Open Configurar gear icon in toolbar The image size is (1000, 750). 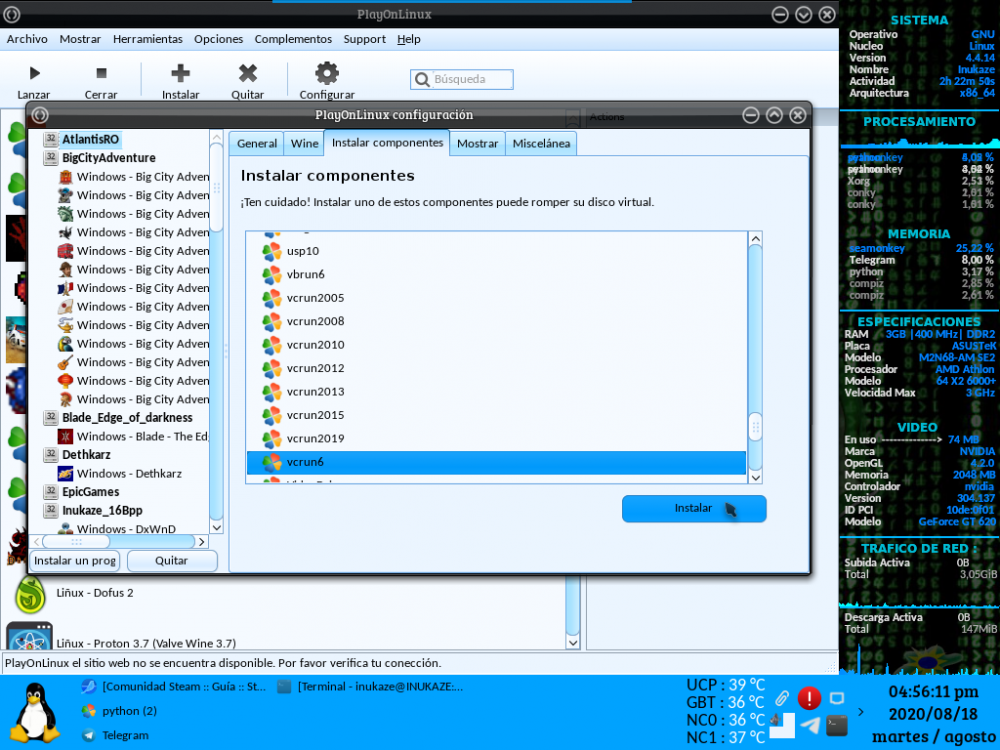tap(327, 73)
